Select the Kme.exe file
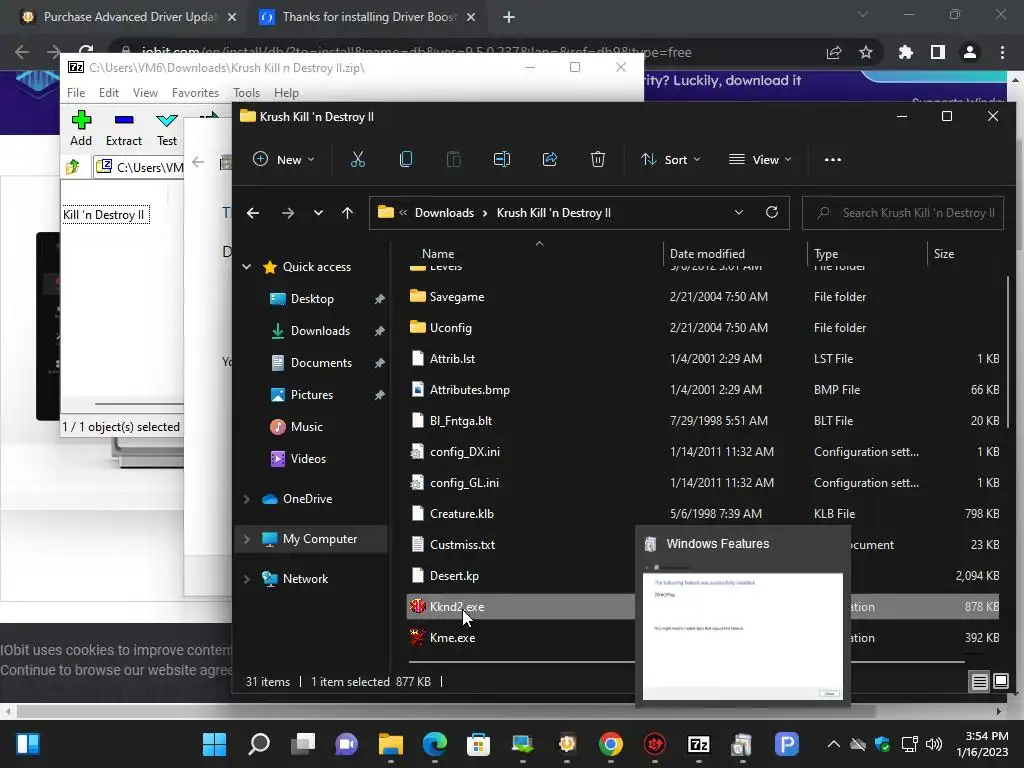 453,637
